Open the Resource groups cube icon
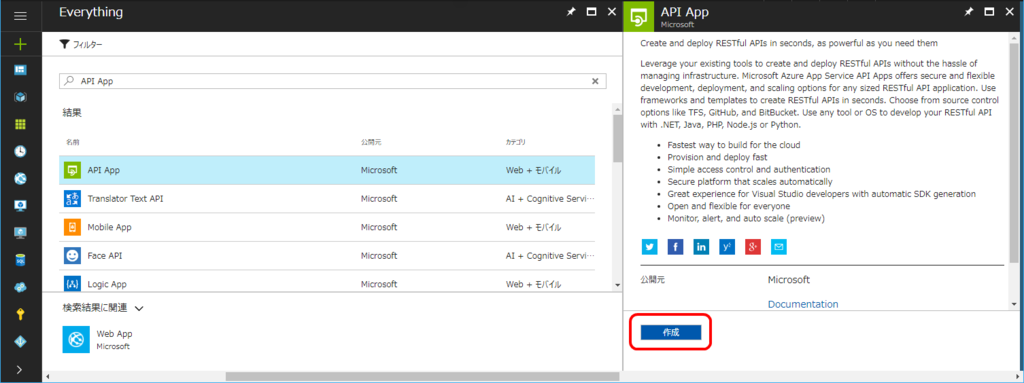The height and width of the screenshot is (383, 1024). tap(20, 97)
